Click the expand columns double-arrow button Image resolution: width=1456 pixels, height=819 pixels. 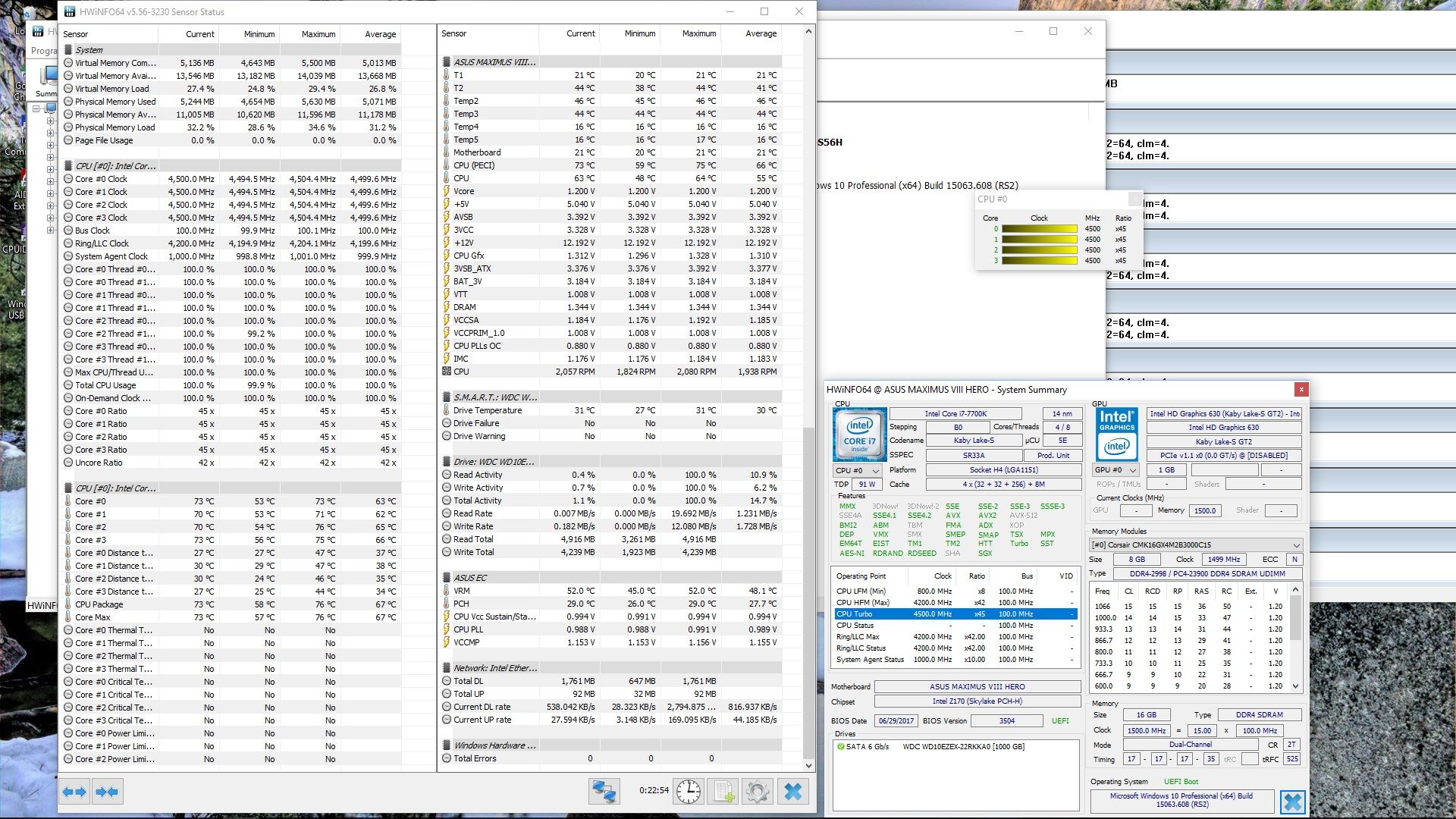coord(74,792)
